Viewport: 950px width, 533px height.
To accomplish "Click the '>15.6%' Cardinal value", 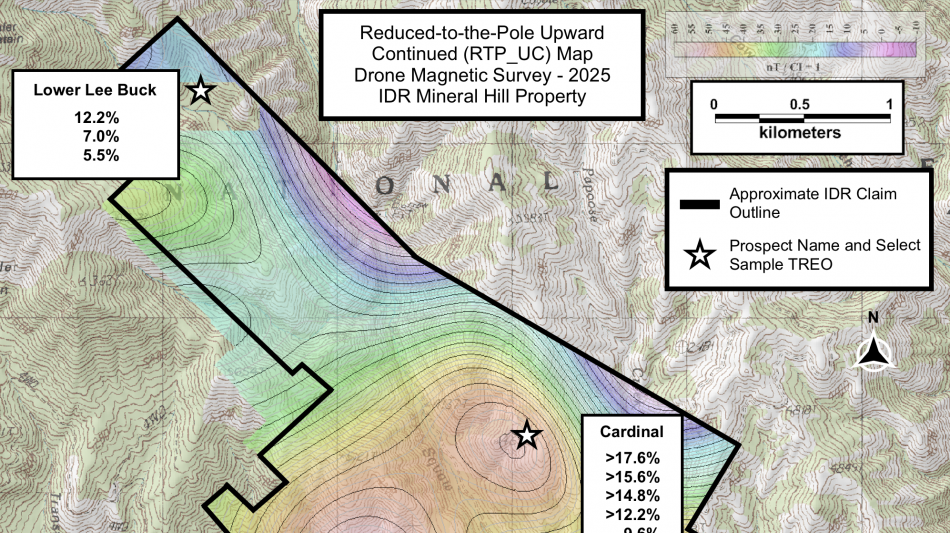I will pyautogui.click(x=633, y=477).
